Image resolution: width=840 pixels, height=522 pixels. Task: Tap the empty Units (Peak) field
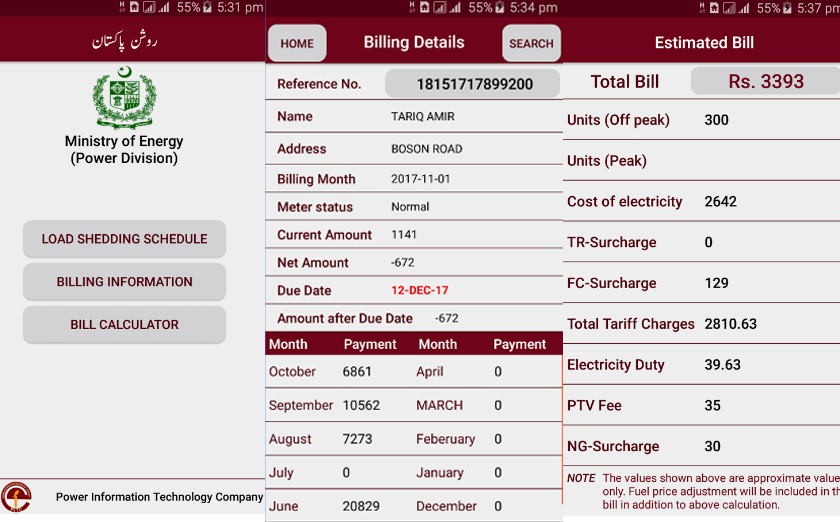[760, 161]
